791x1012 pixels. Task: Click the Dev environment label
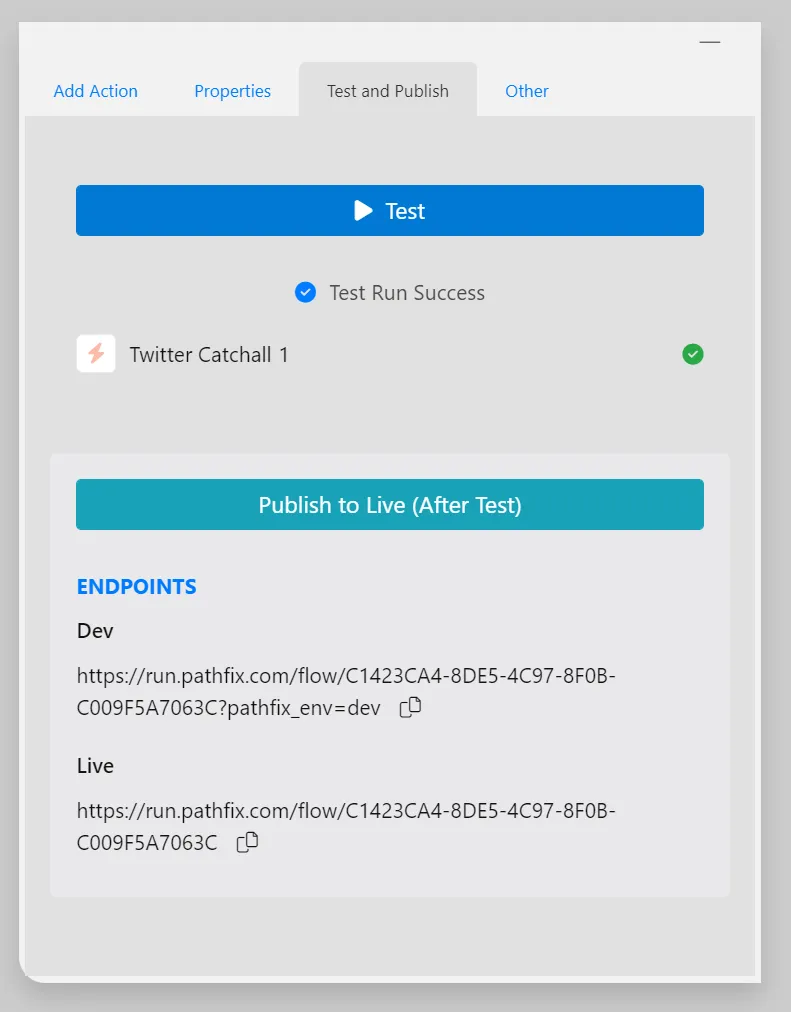coord(95,631)
